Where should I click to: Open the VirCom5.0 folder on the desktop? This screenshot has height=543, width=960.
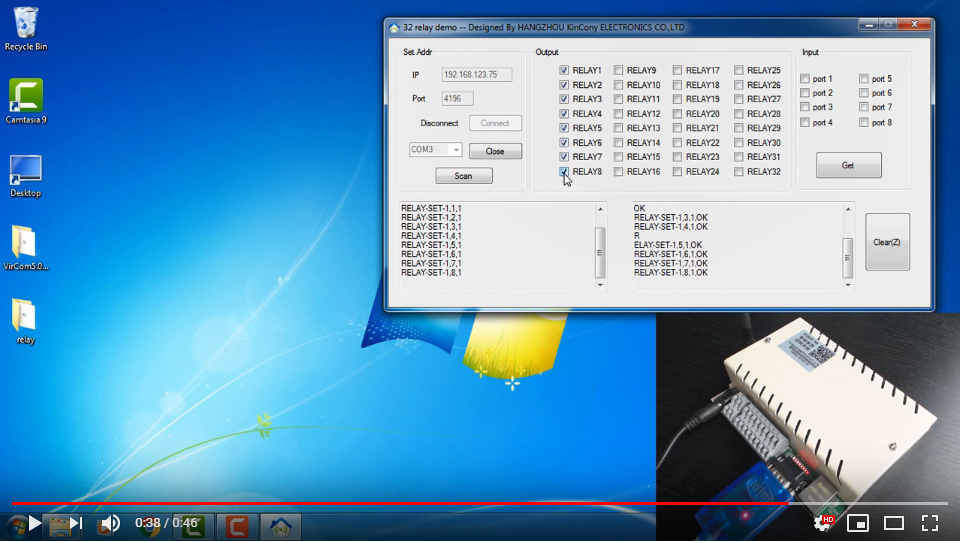coord(26,248)
